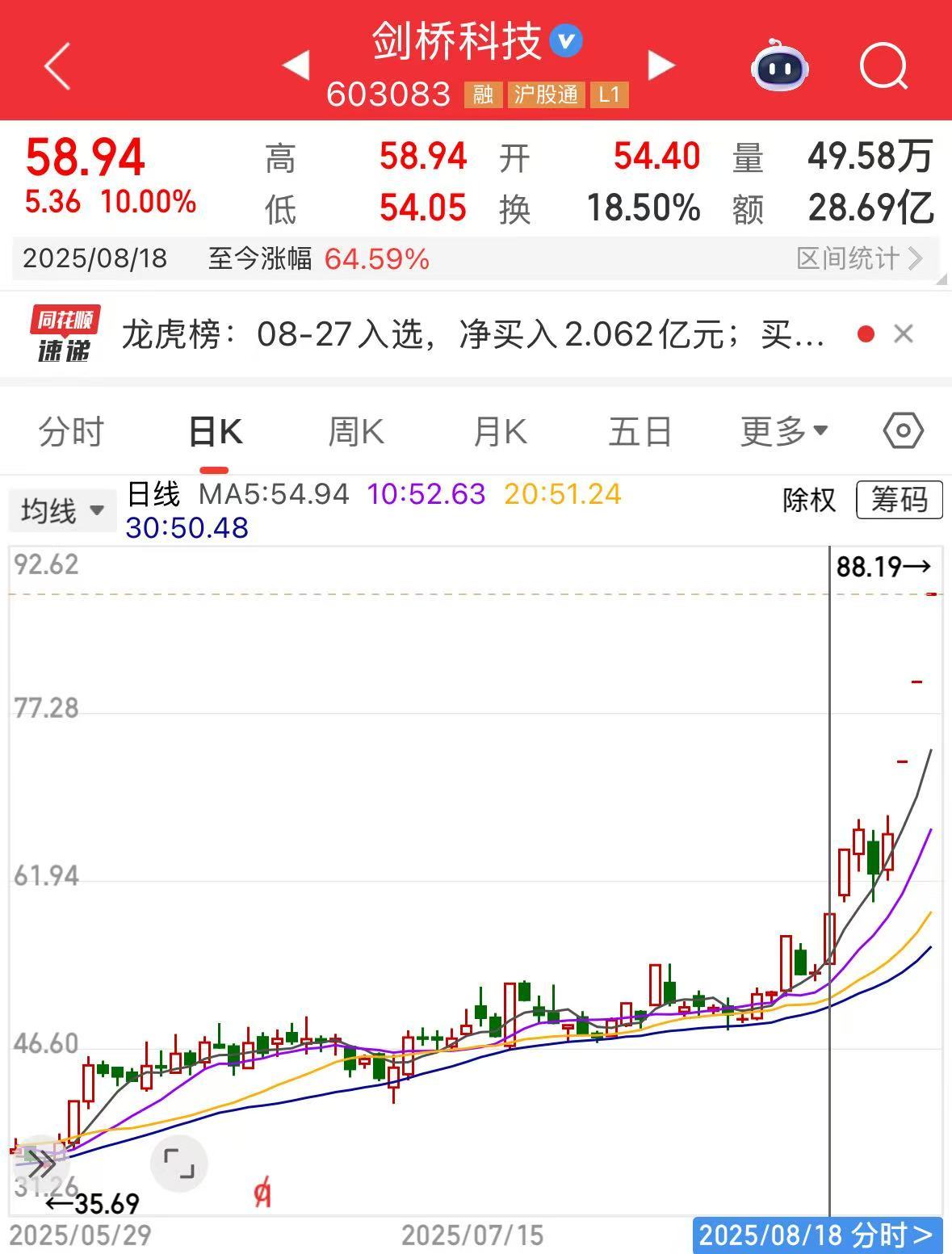952x1254 pixels.
Task: Tap the 同花顺速递 logo
Action: point(64,333)
